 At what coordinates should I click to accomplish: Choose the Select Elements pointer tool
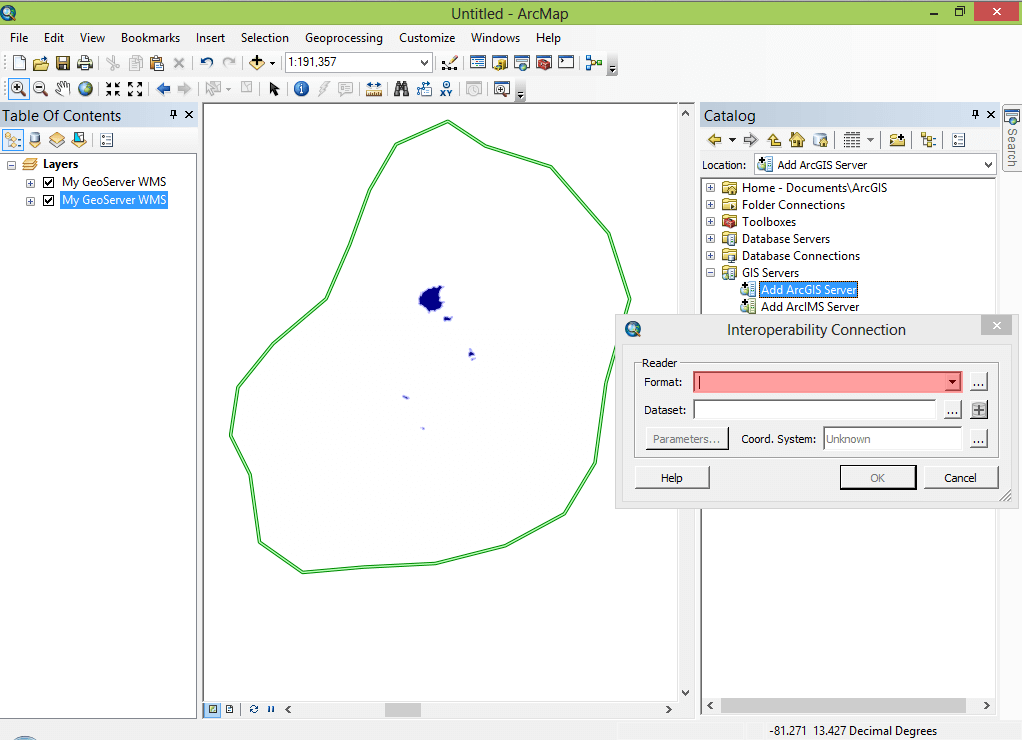274,89
